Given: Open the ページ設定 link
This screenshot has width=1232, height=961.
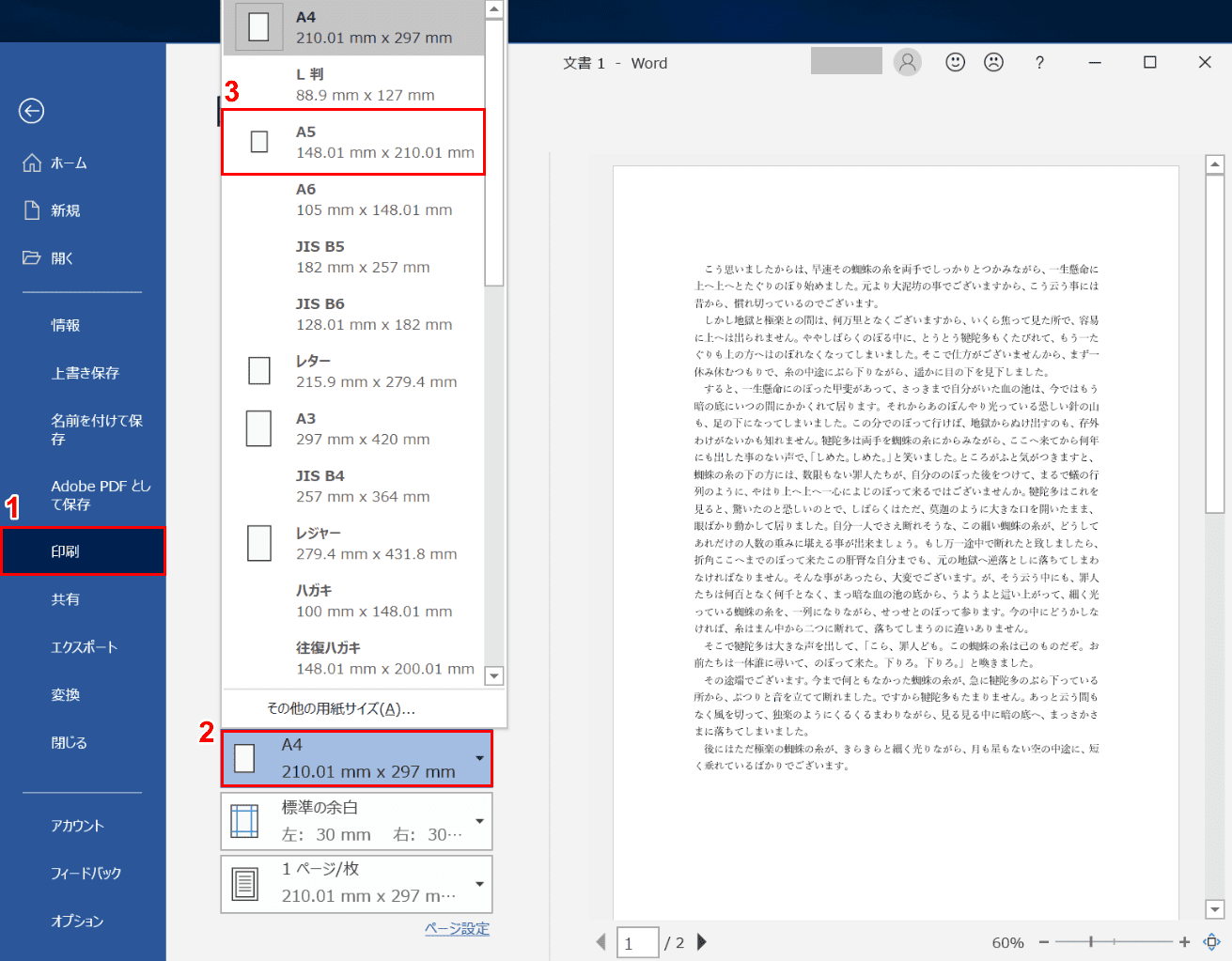Looking at the screenshot, I should pos(457,929).
